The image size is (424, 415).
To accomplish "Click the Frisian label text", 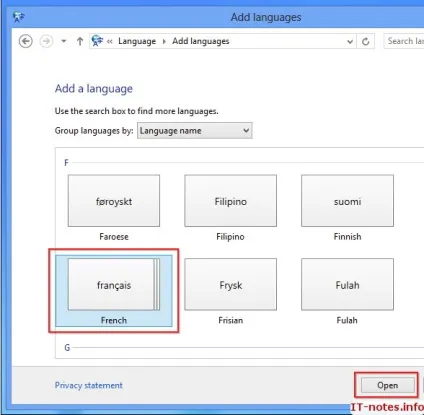I will point(231,320).
